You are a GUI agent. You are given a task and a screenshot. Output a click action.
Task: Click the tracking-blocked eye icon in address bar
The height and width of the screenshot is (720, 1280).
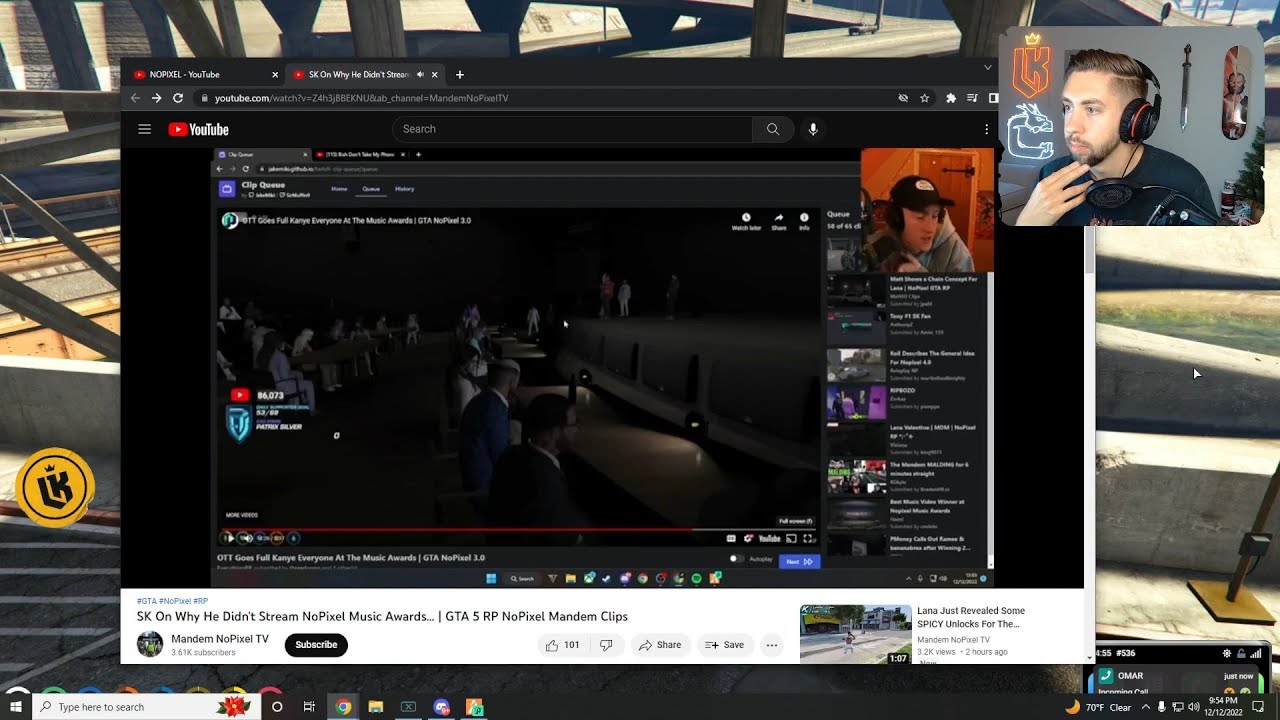click(x=903, y=98)
